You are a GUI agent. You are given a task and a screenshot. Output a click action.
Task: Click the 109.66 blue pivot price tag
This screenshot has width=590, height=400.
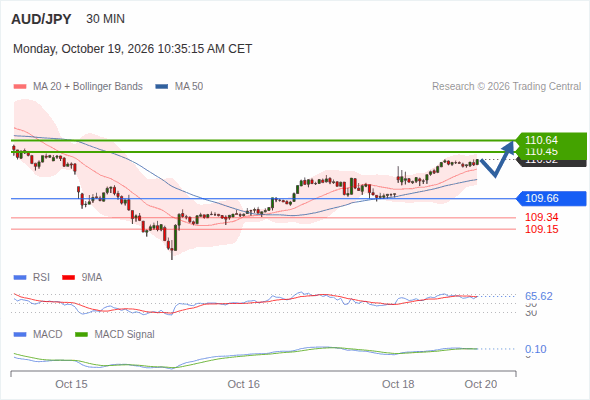[551, 198]
